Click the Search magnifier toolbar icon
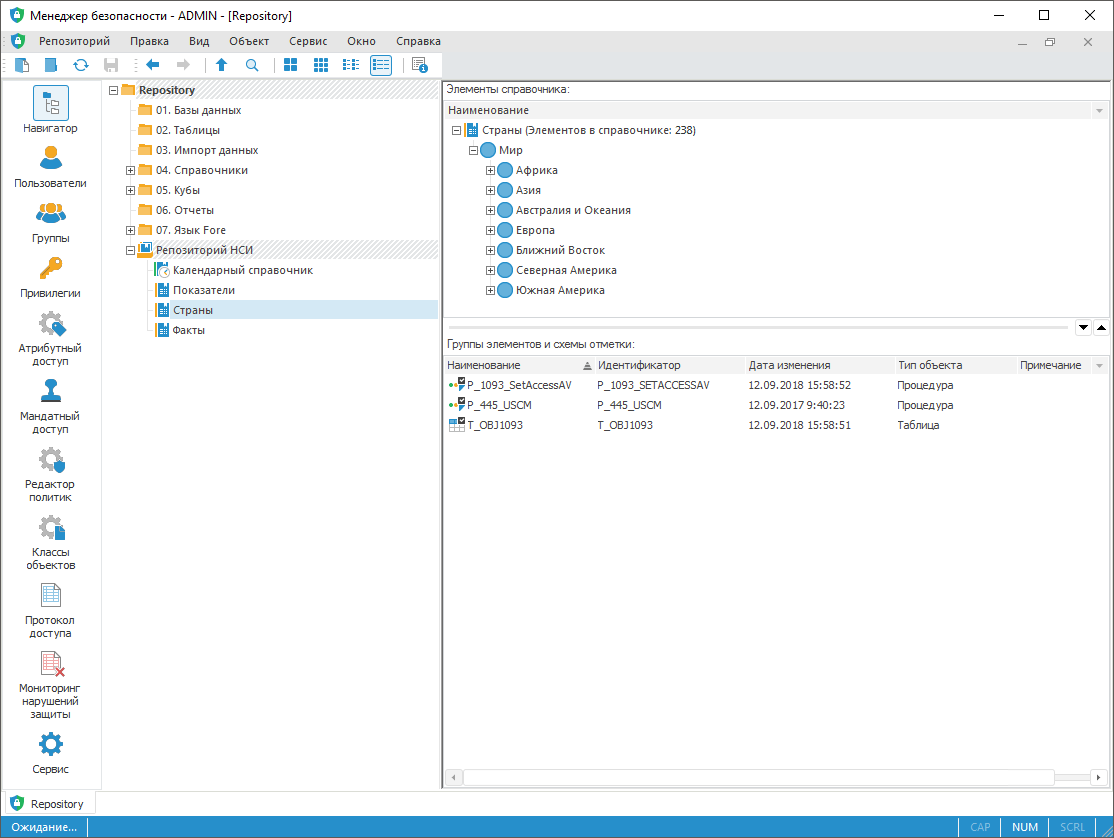The height and width of the screenshot is (838, 1114). coord(252,65)
